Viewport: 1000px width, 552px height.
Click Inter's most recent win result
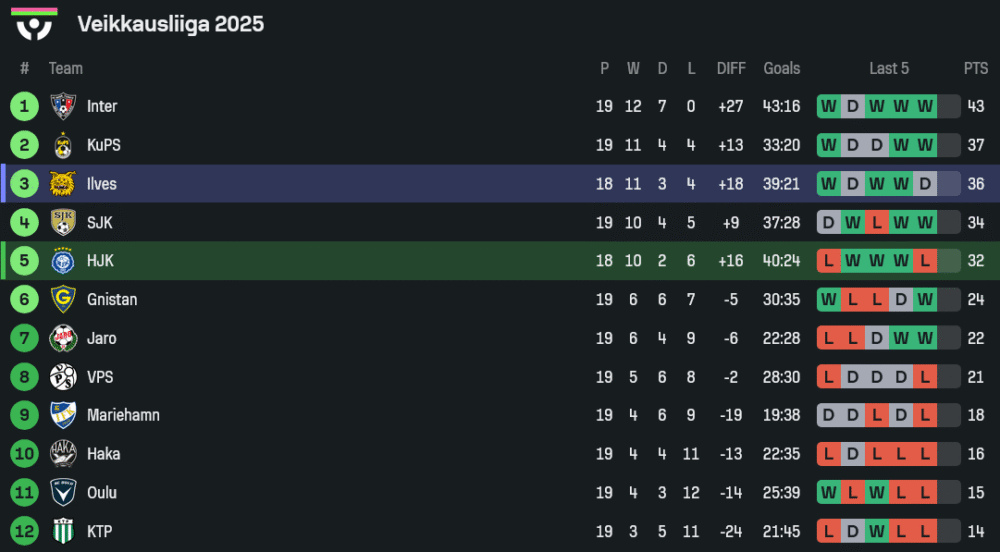click(x=925, y=106)
